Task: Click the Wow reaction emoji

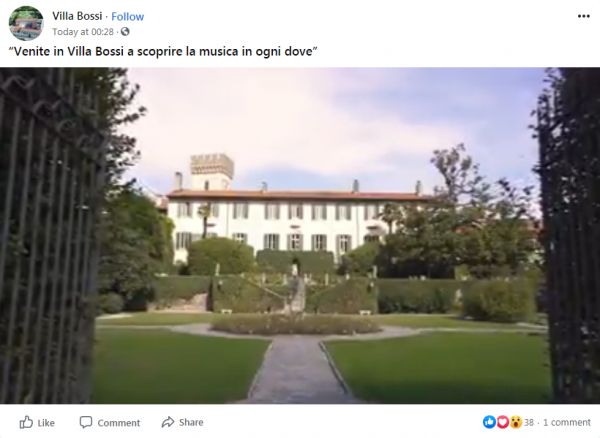Action: point(515,422)
